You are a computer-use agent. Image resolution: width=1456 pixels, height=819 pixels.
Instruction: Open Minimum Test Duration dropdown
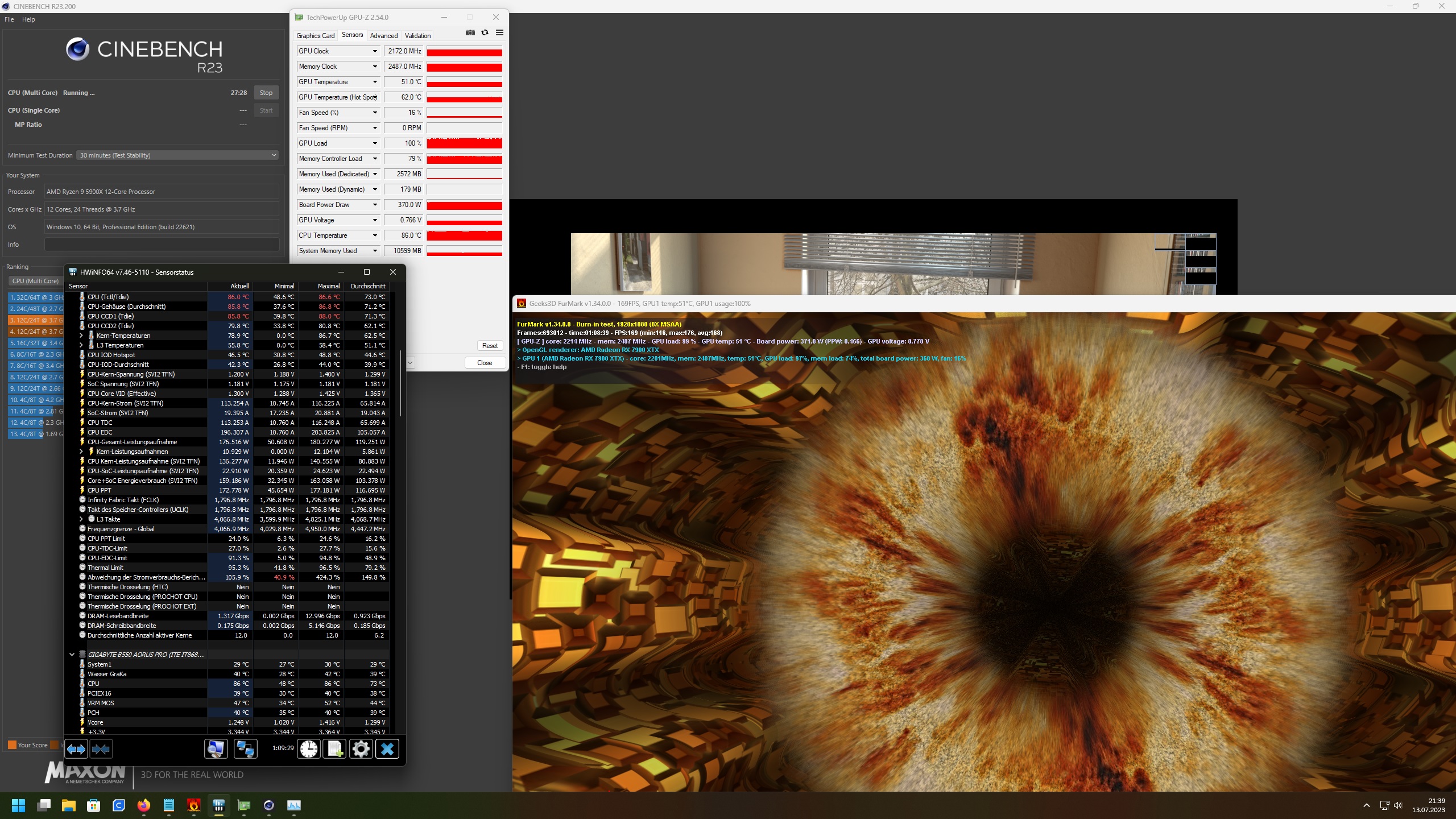pyautogui.click(x=178, y=155)
